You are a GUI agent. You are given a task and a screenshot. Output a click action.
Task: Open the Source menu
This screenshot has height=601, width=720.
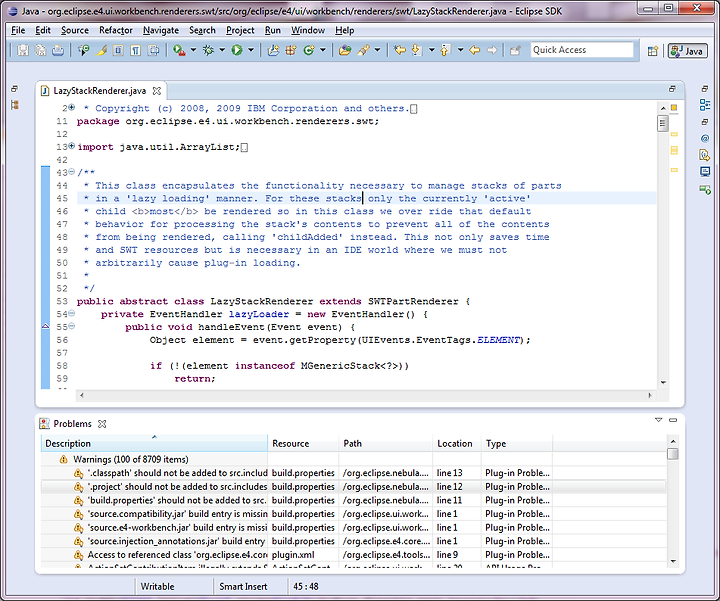click(x=75, y=30)
